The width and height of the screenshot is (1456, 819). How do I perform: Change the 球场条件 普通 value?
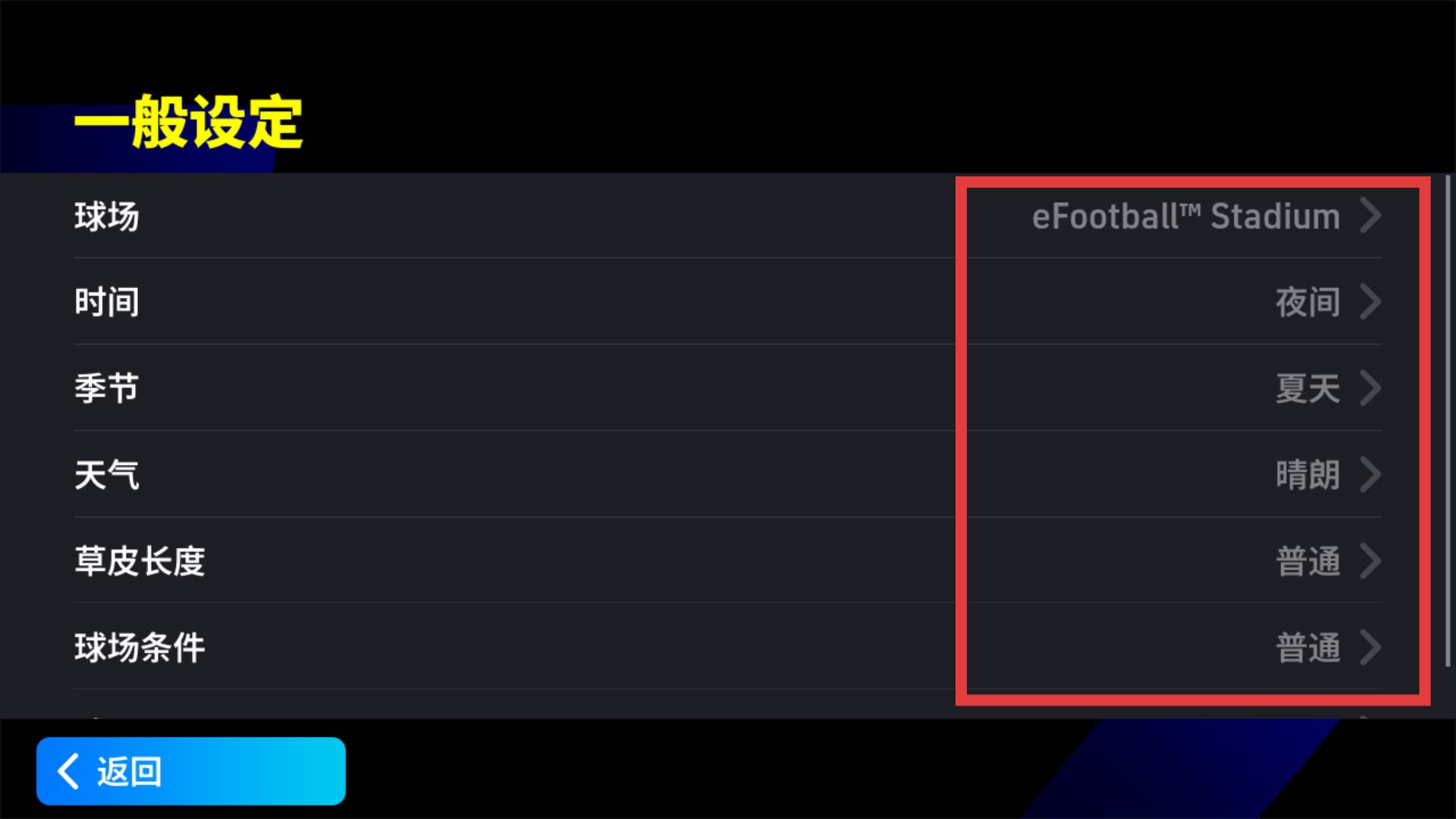click(1307, 648)
